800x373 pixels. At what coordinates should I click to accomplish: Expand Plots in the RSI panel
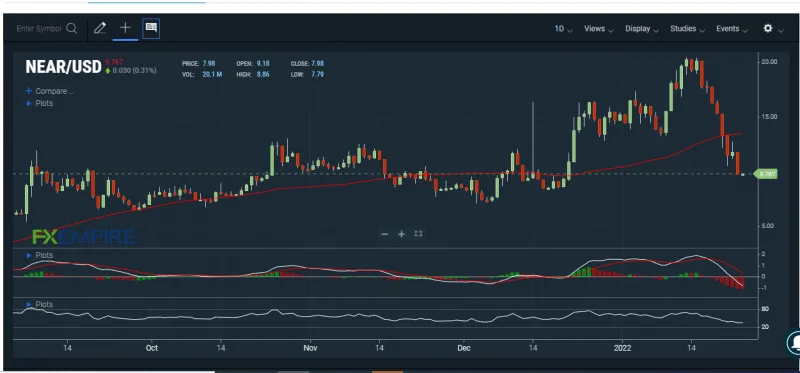[40, 304]
